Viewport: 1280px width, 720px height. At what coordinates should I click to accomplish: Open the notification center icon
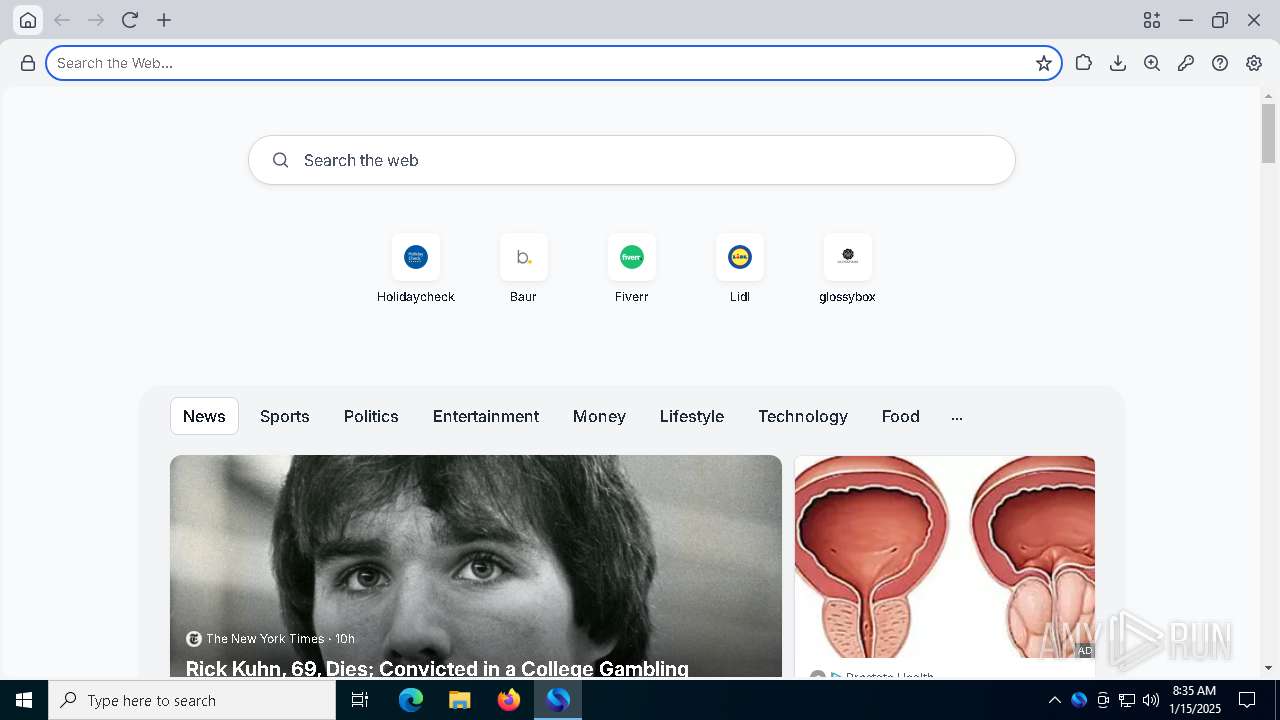point(1247,700)
